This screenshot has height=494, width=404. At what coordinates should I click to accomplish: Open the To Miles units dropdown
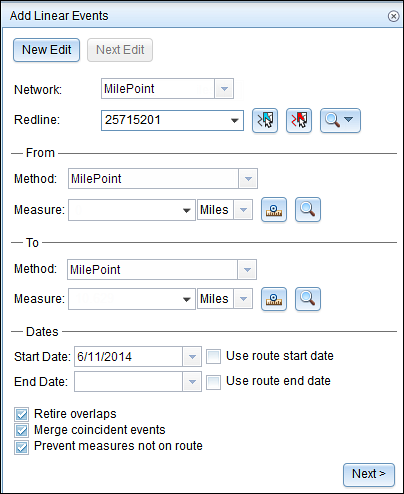(243, 299)
